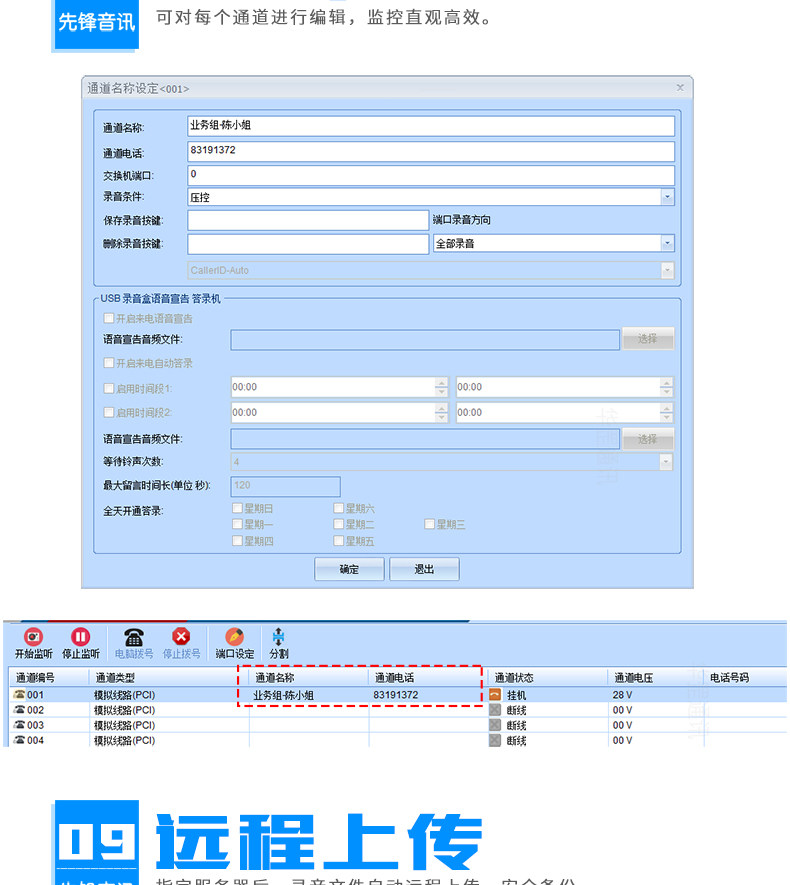Click the 最大留言时间长 field showing 120
Screen dimensions: 790x885
286,486
